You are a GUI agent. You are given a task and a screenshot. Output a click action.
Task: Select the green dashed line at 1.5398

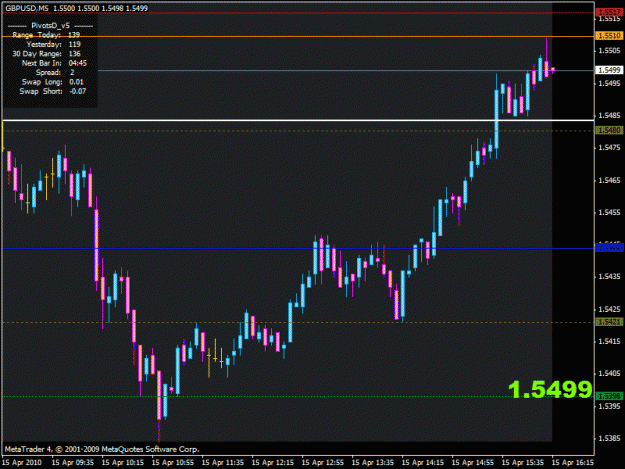point(298,396)
